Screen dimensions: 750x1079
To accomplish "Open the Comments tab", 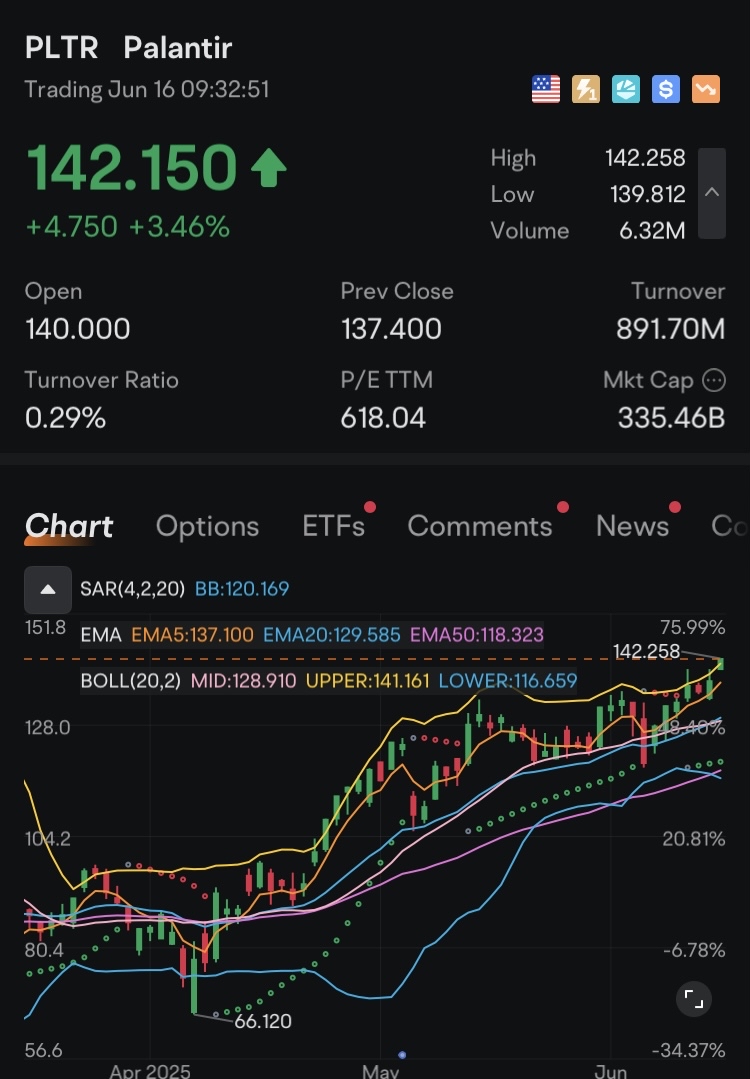I will click(480, 526).
